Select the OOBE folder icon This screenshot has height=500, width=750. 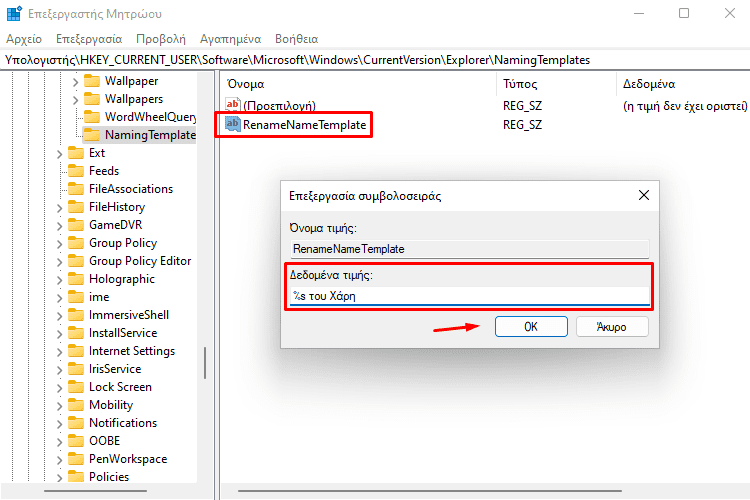[76, 441]
